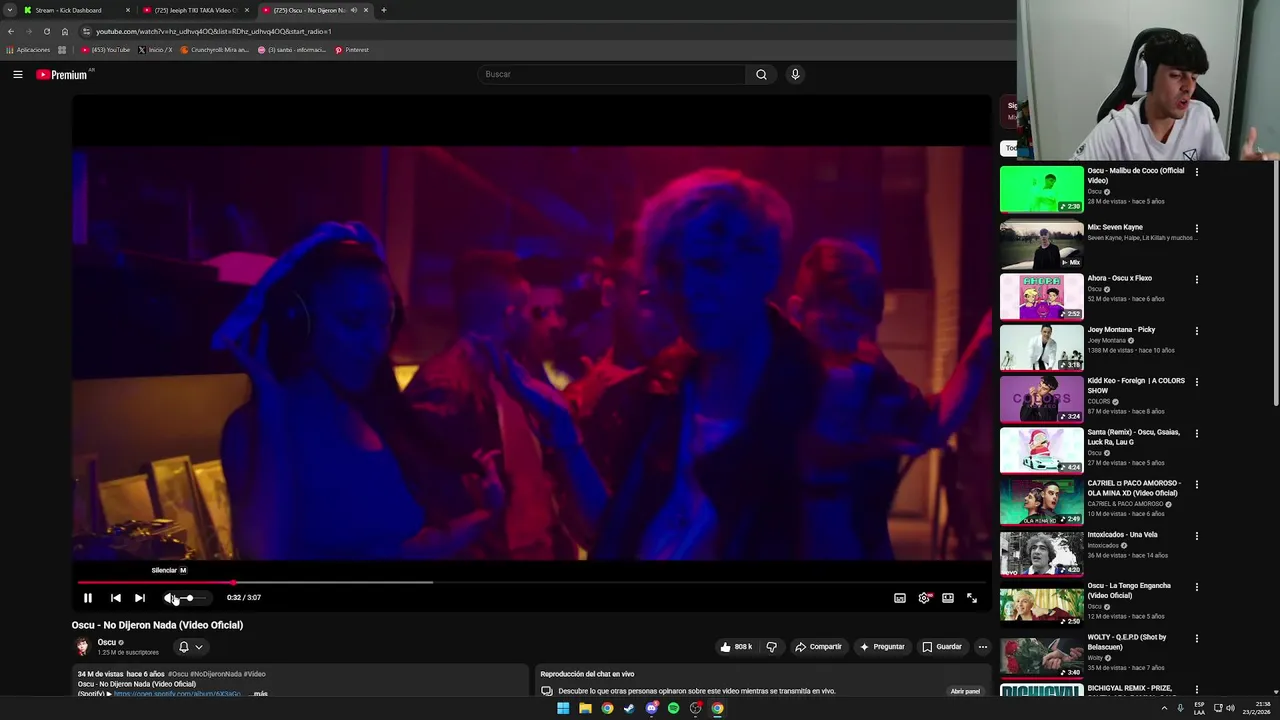Open the Compartir share dialog
Screen dimensions: 1280x720
point(818,647)
